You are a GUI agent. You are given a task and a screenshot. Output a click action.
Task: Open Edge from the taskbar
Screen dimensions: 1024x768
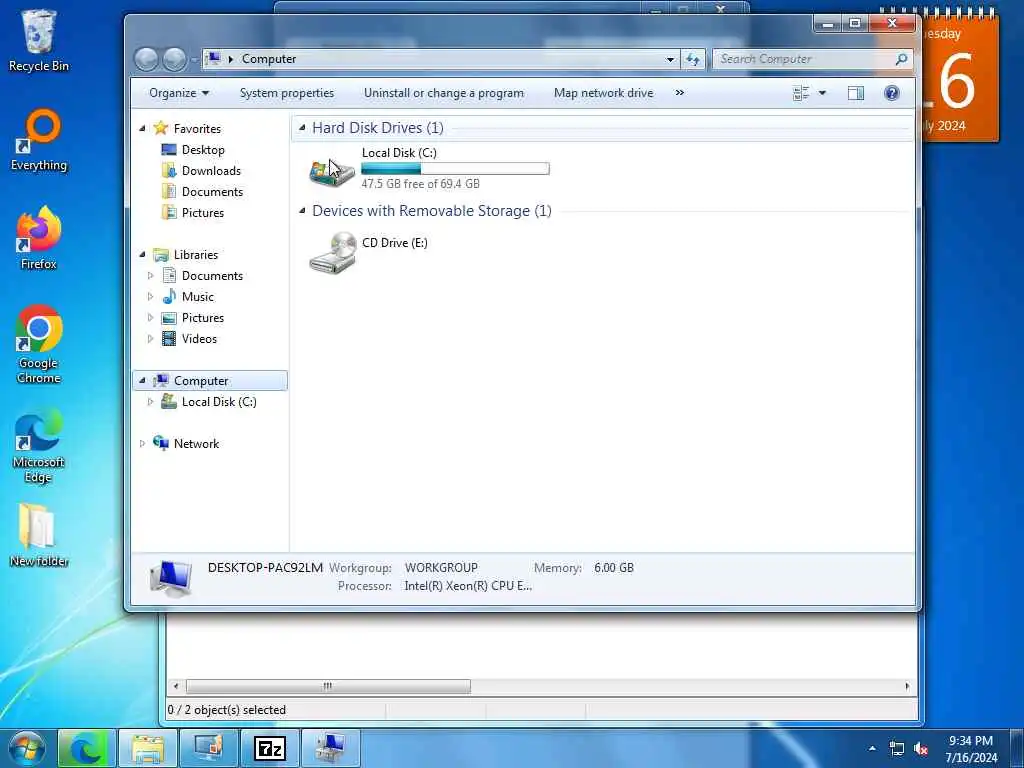[87, 748]
